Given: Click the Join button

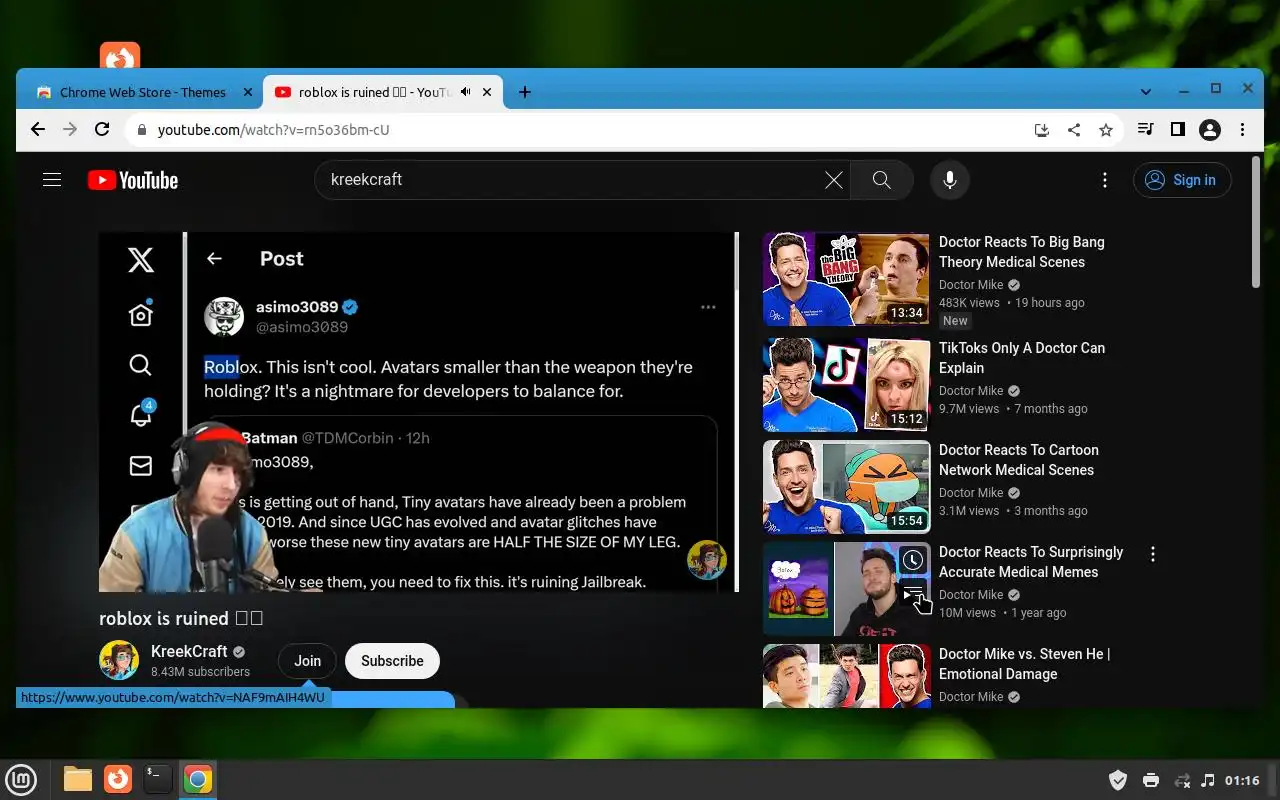Looking at the screenshot, I should coord(307,661).
